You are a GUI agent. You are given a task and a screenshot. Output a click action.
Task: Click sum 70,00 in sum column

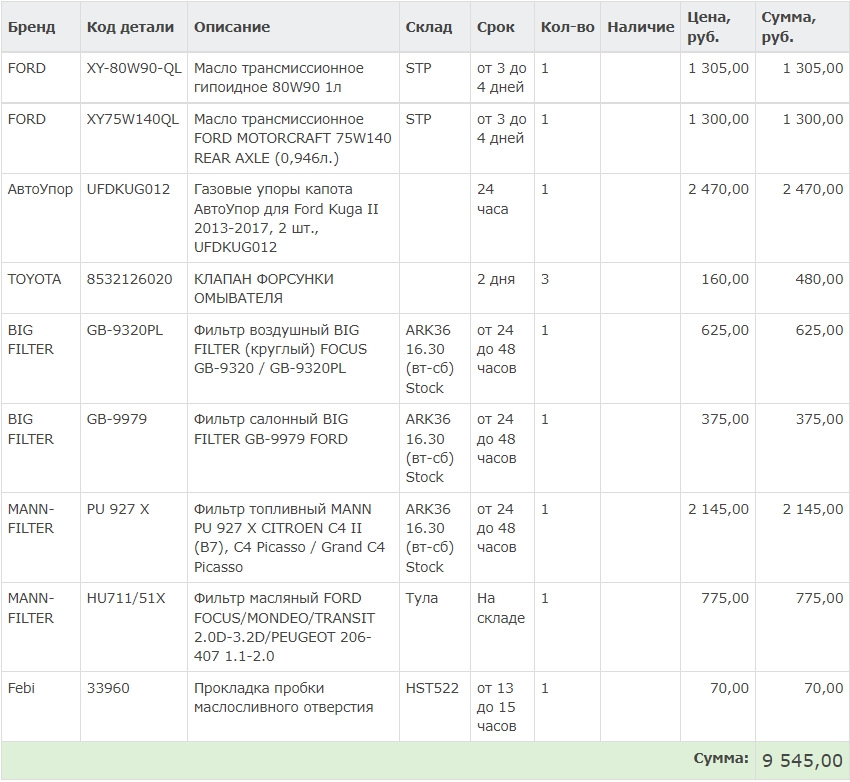point(823,688)
